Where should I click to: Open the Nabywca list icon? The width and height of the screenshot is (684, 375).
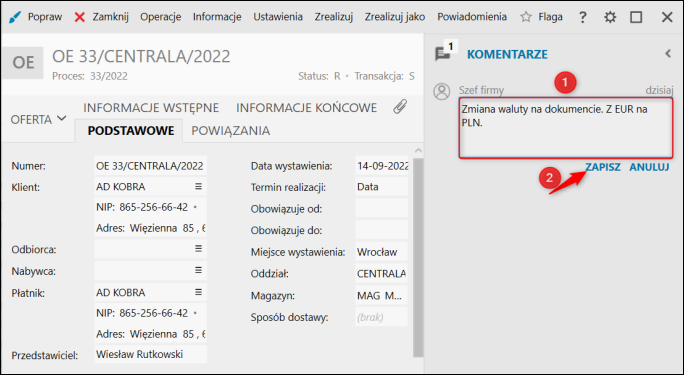pyautogui.click(x=198, y=270)
